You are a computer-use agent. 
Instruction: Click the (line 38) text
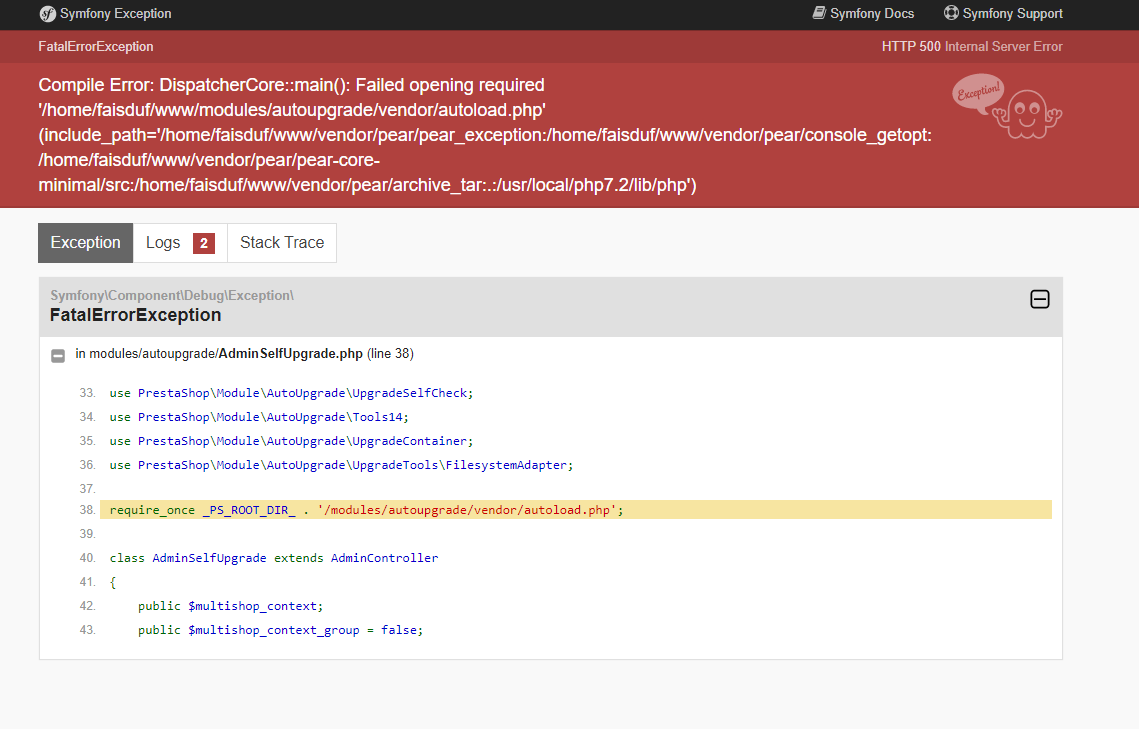(x=390, y=354)
